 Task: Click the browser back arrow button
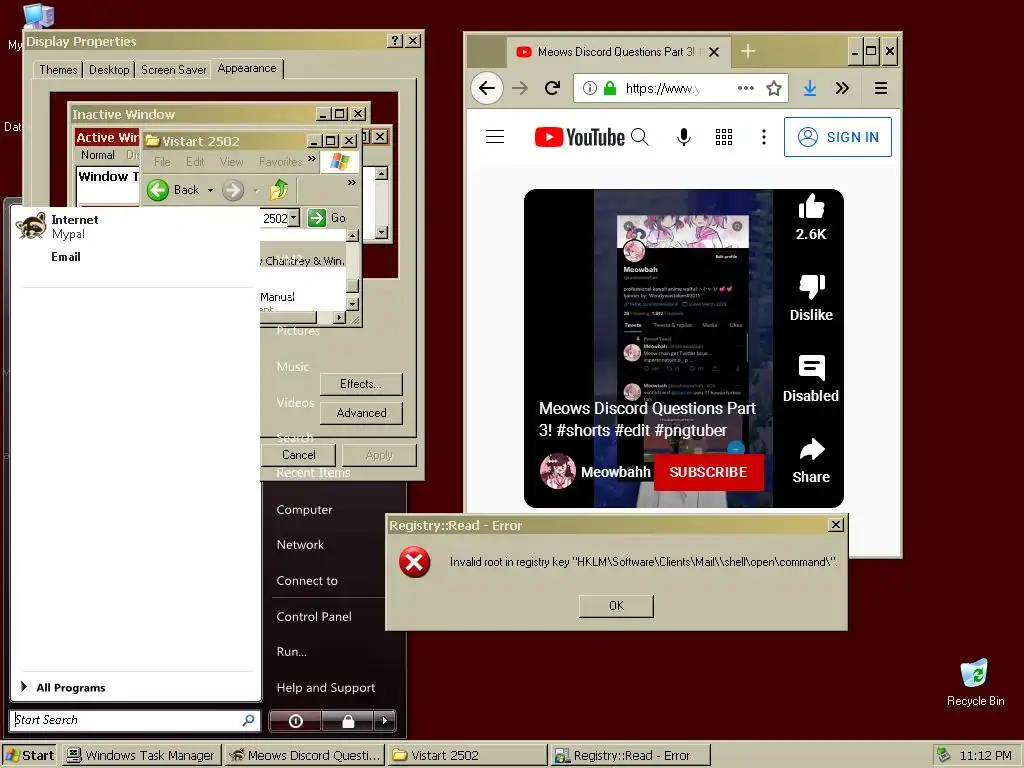tap(487, 88)
